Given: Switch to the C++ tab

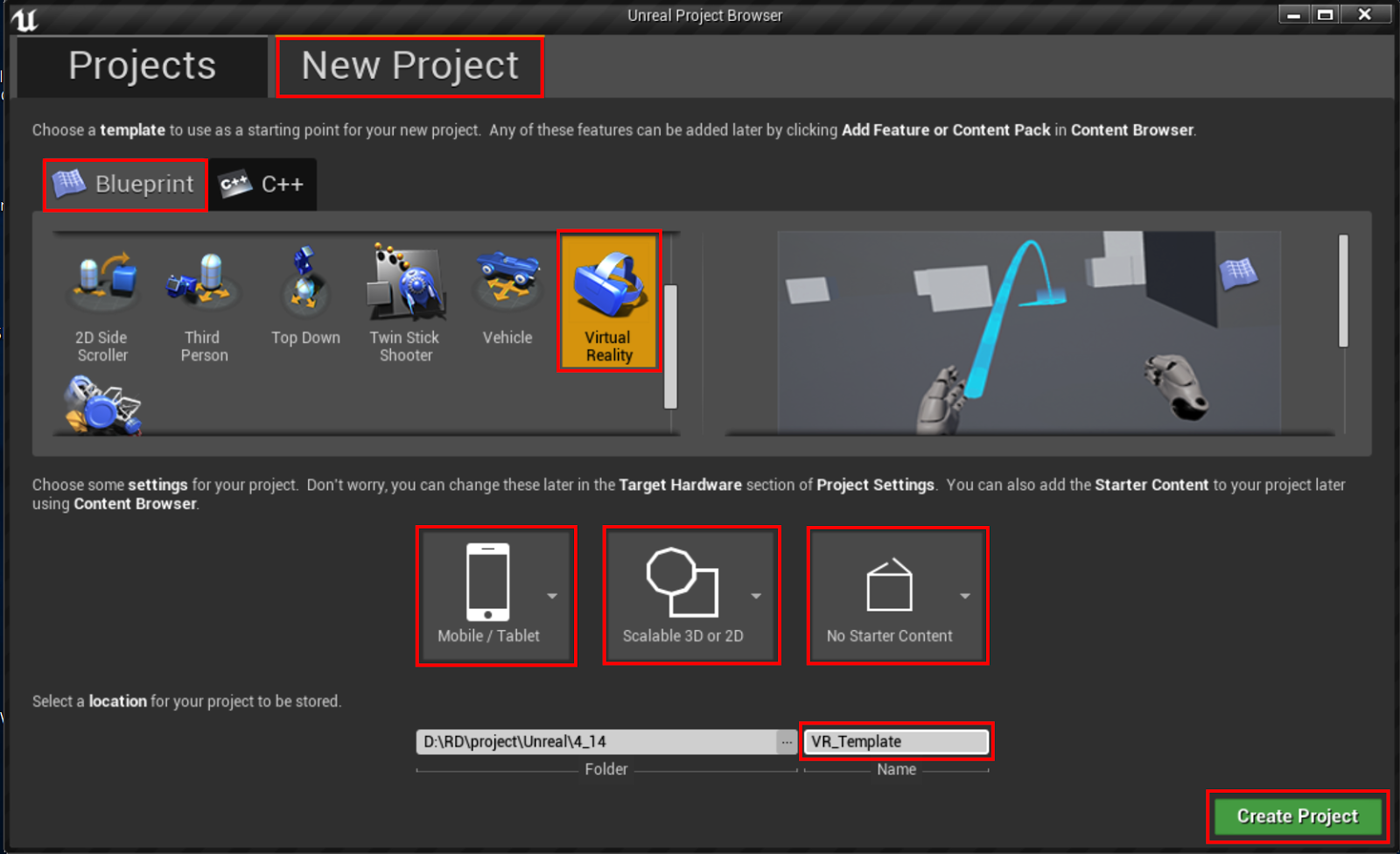Looking at the screenshot, I should 262,185.
